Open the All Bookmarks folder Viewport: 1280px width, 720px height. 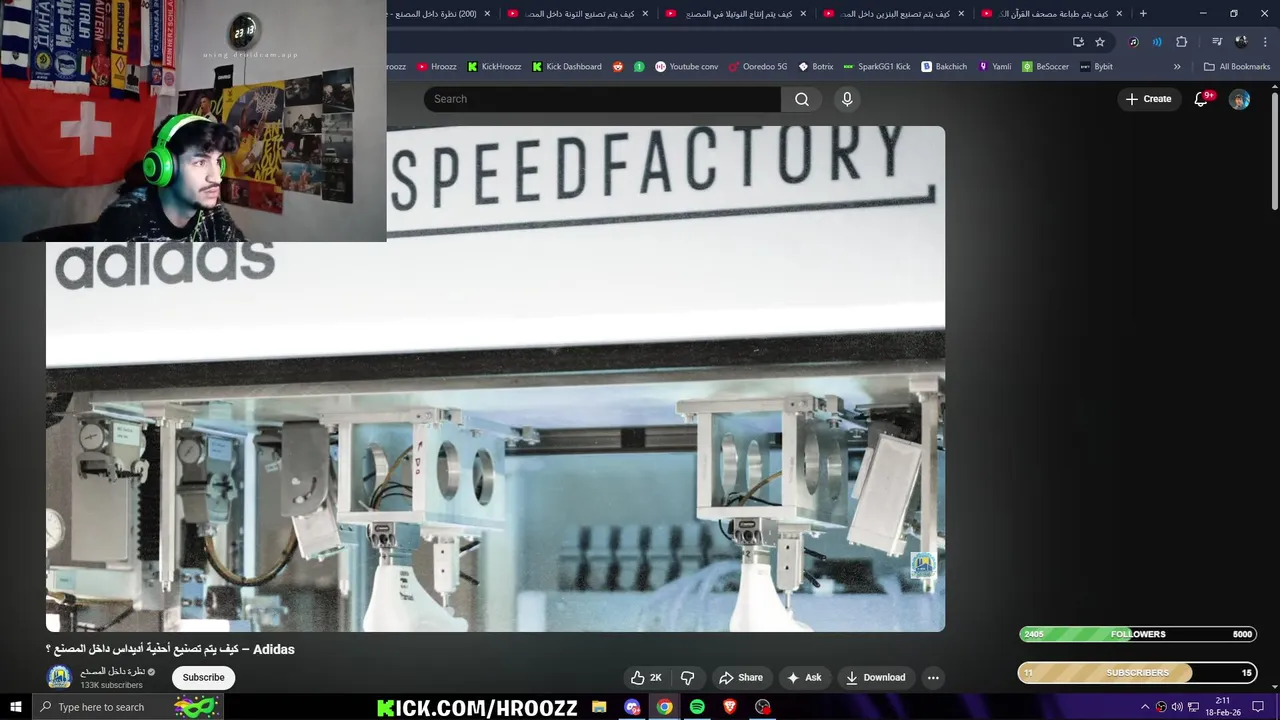coord(1237,67)
